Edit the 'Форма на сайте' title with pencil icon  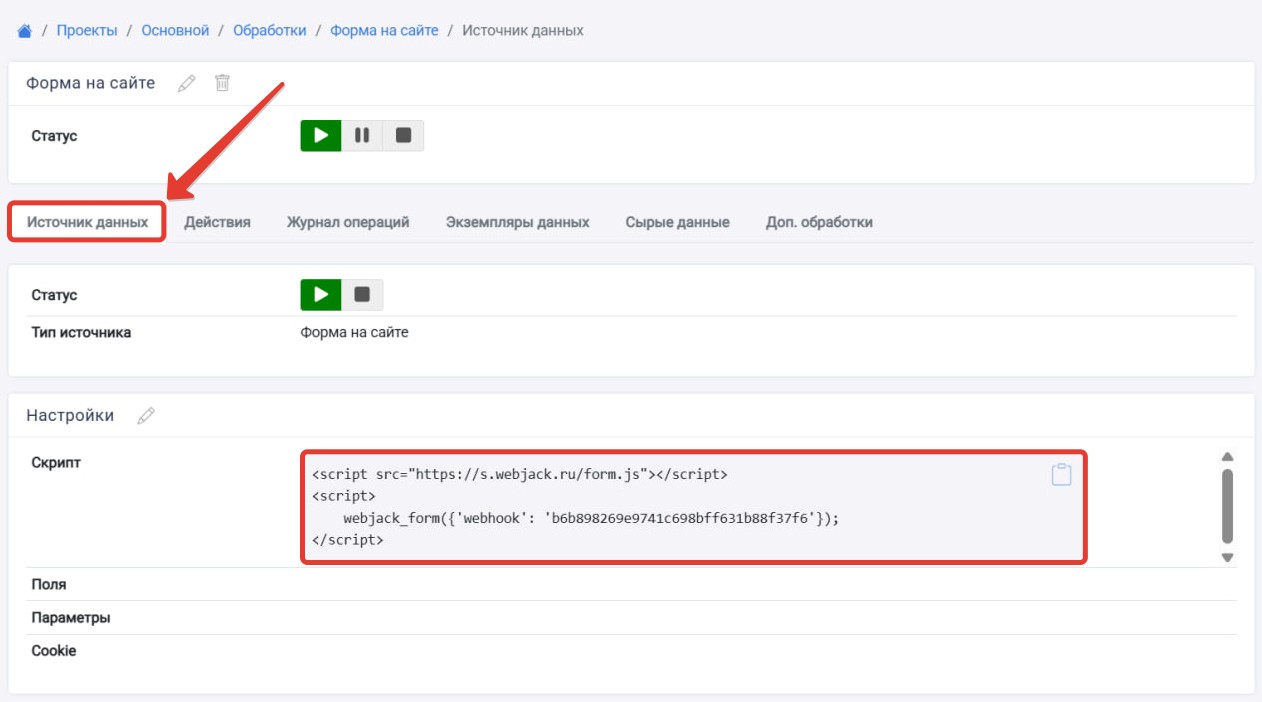186,84
